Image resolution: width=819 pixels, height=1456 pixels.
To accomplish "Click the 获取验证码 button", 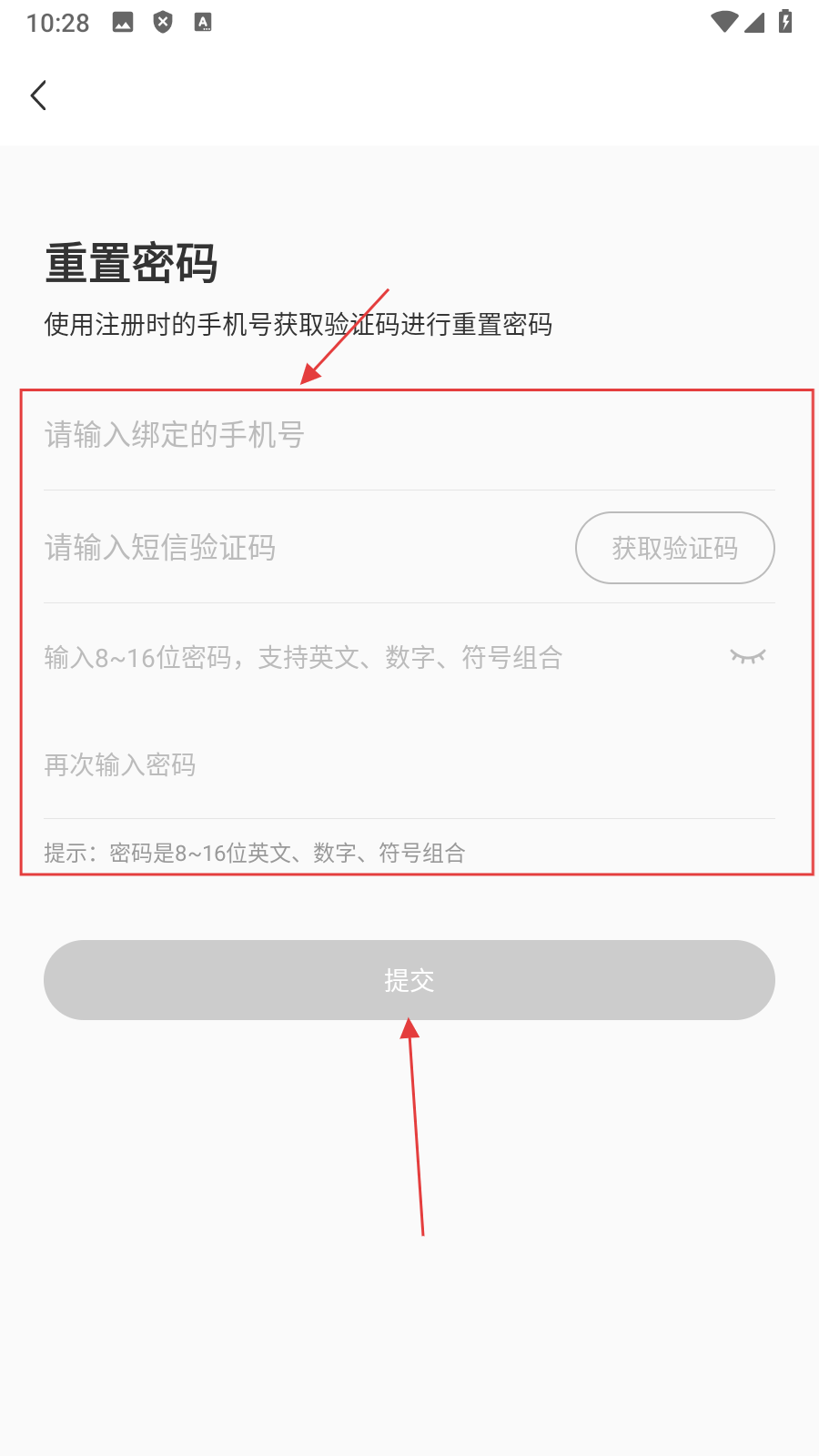I will click(675, 548).
